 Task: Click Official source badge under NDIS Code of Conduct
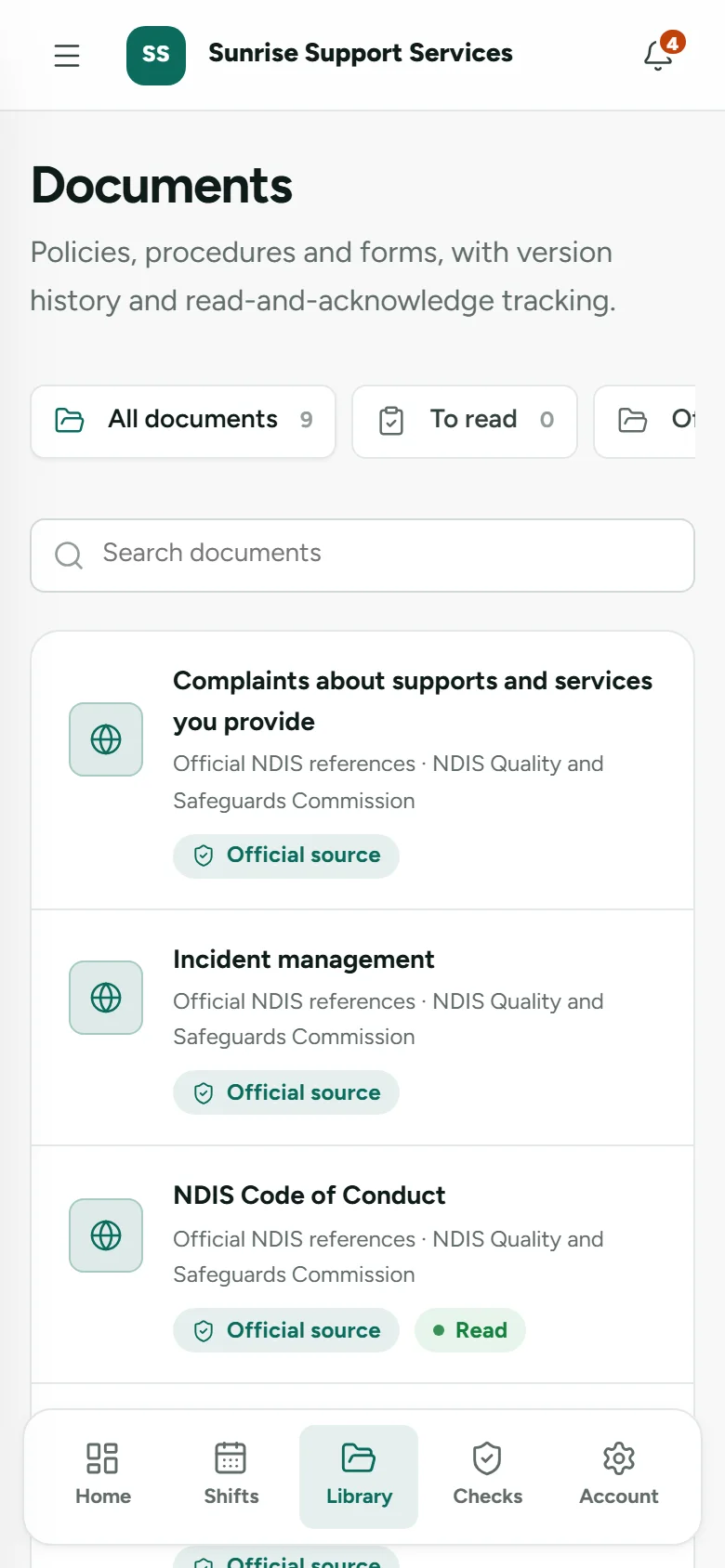286,1330
